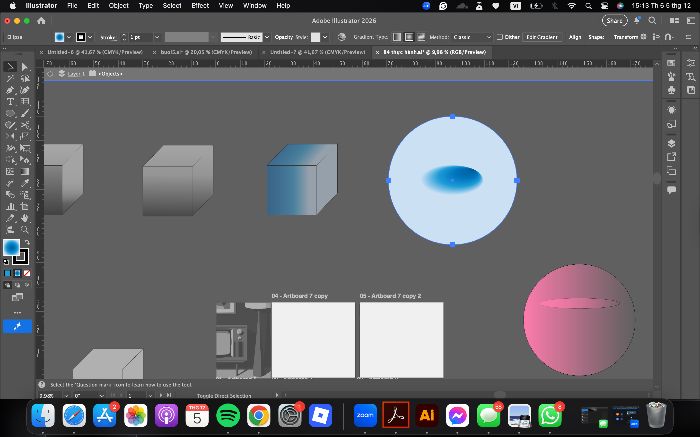The height and width of the screenshot is (437, 700).
Task: Open the Comments panel icon
Action: (671, 190)
